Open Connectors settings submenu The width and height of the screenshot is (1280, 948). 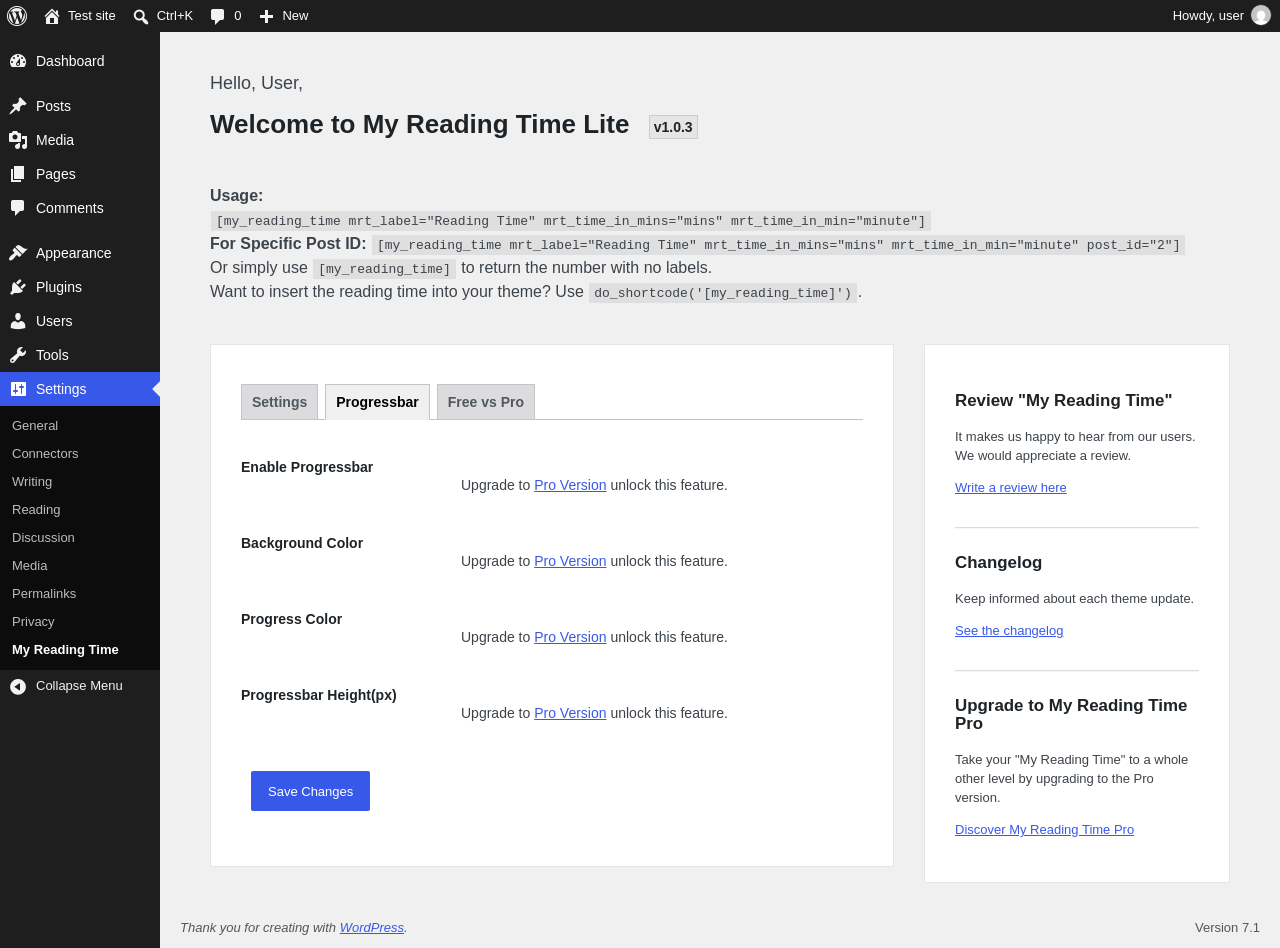coord(80,453)
